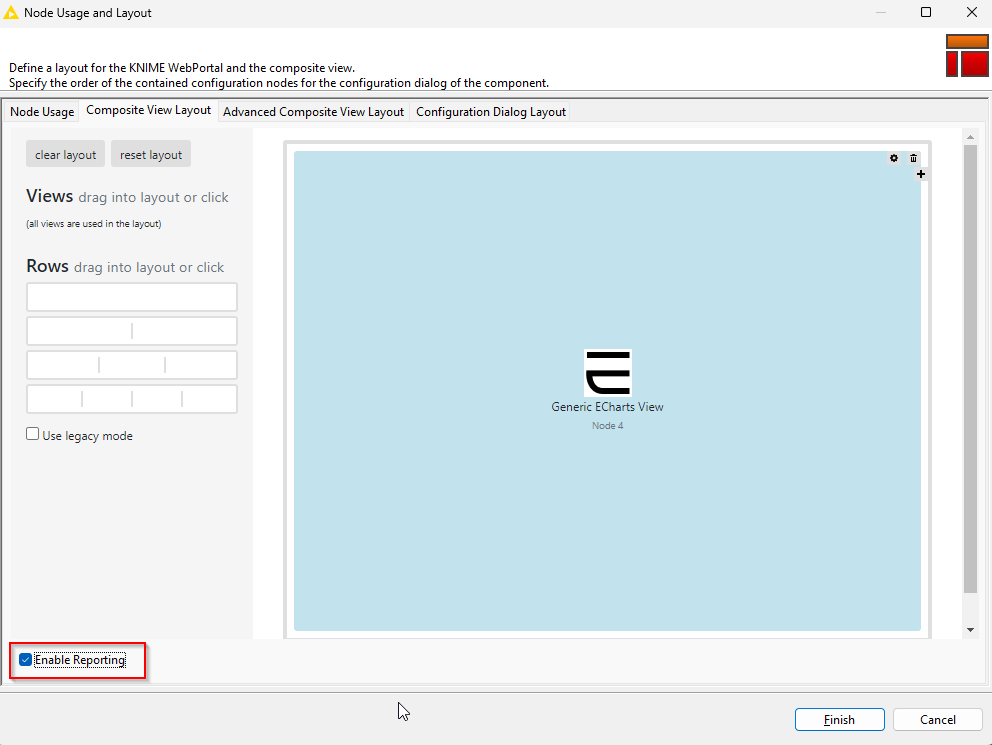Close the Node Usage and Layout window
992x745 pixels.
(972, 13)
